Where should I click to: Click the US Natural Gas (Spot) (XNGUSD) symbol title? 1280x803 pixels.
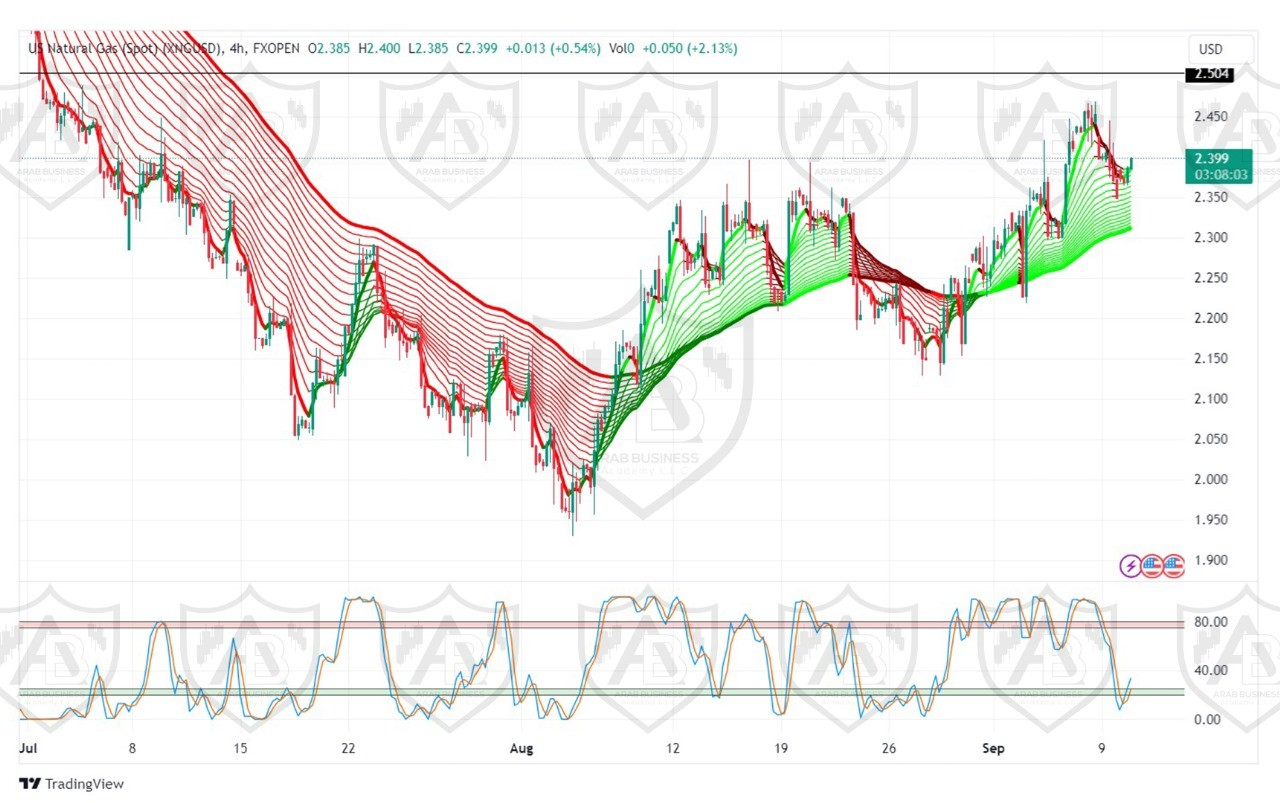tap(125, 48)
